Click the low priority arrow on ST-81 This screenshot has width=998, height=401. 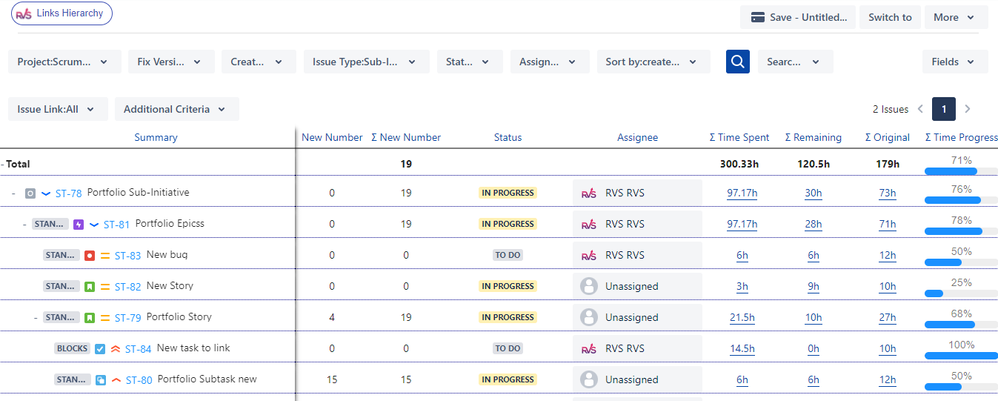pyautogui.click(x=94, y=224)
